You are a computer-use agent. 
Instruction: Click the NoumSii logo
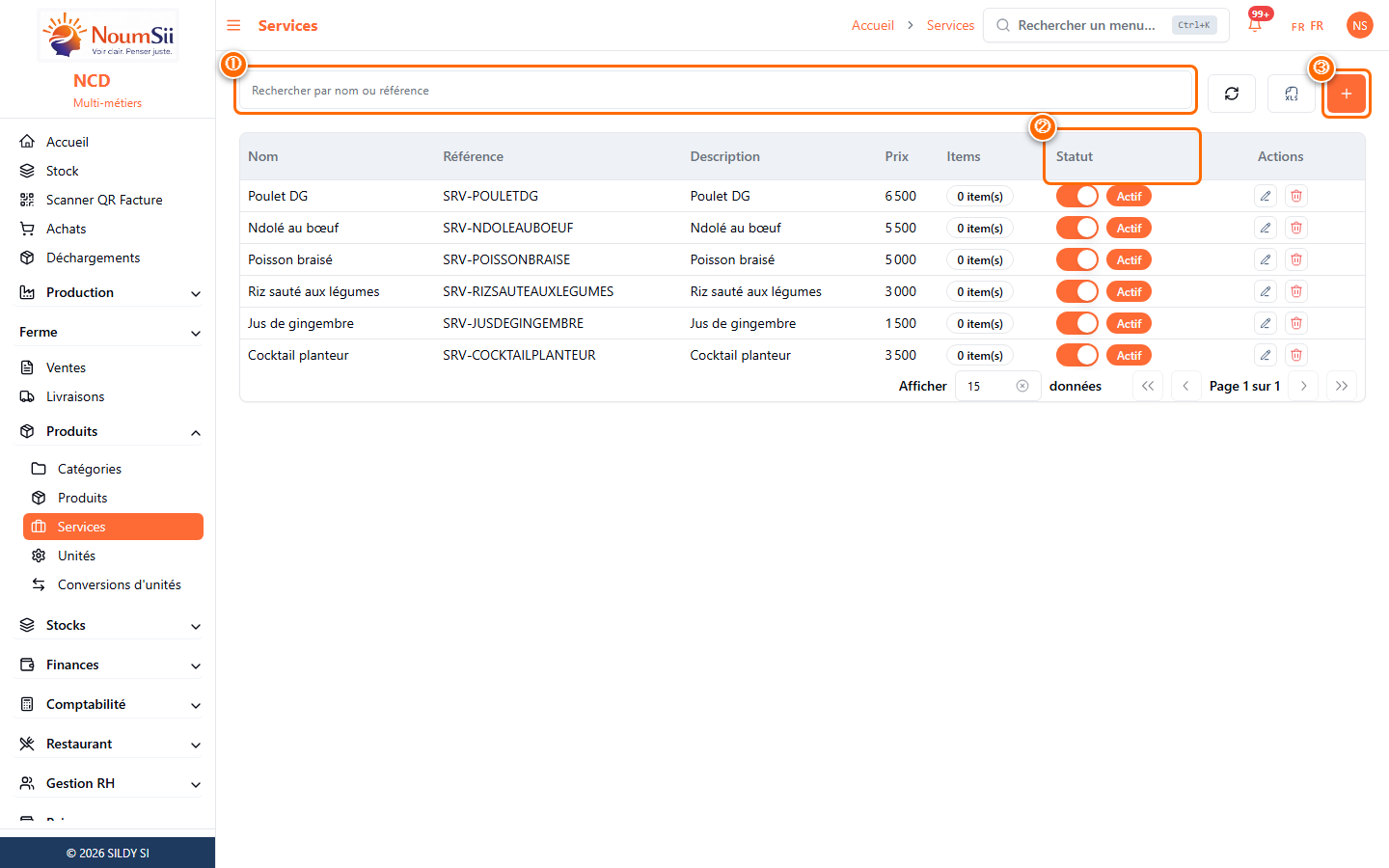pyautogui.click(x=108, y=36)
